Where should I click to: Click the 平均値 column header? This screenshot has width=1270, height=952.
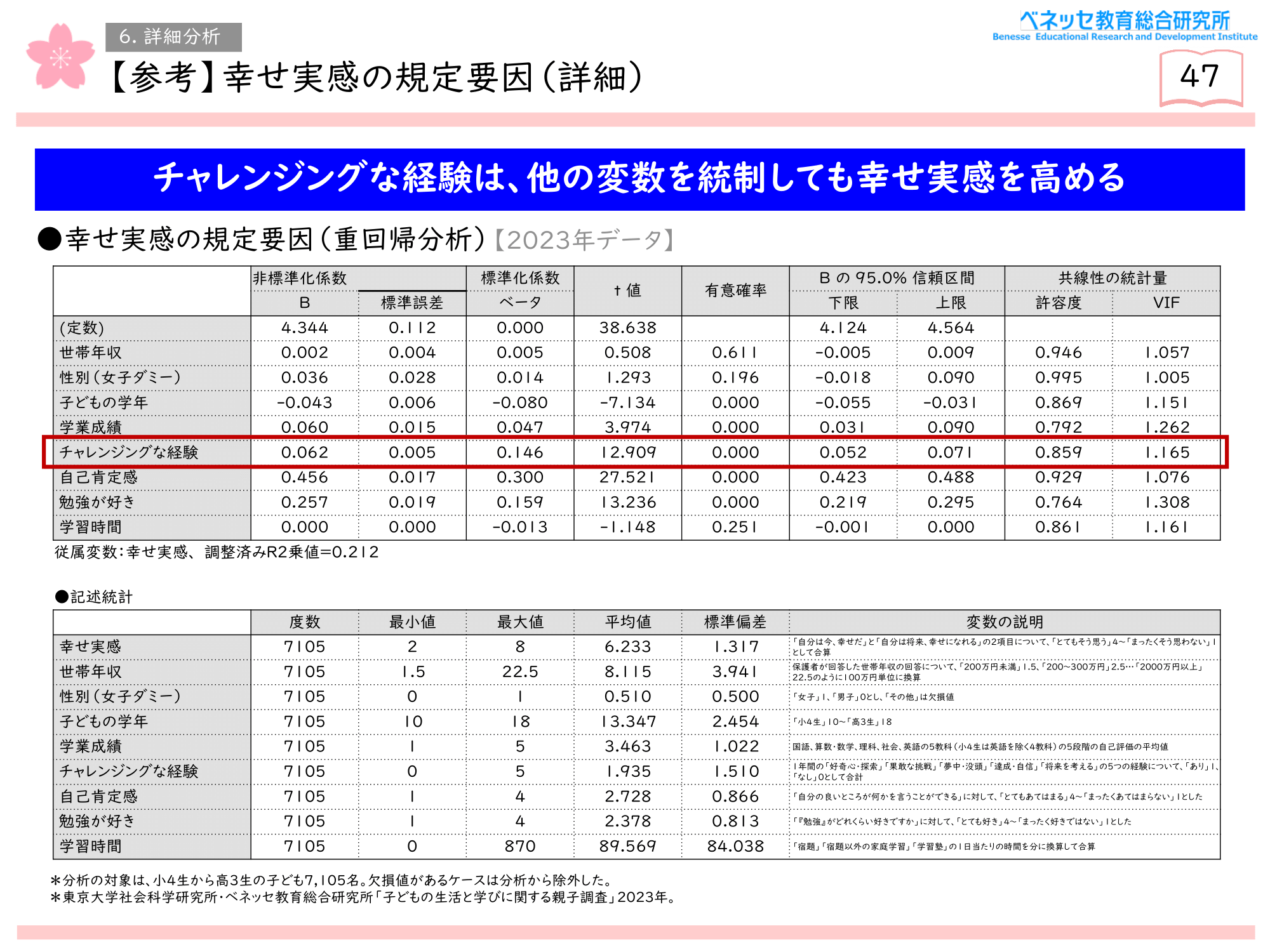pos(627,622)
